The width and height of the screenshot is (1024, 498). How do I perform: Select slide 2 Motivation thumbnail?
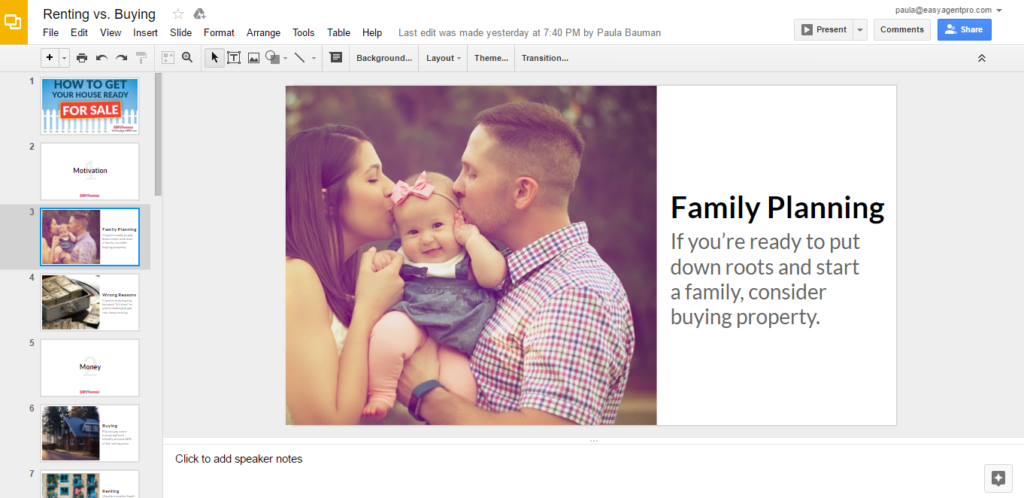click(89, 171)
